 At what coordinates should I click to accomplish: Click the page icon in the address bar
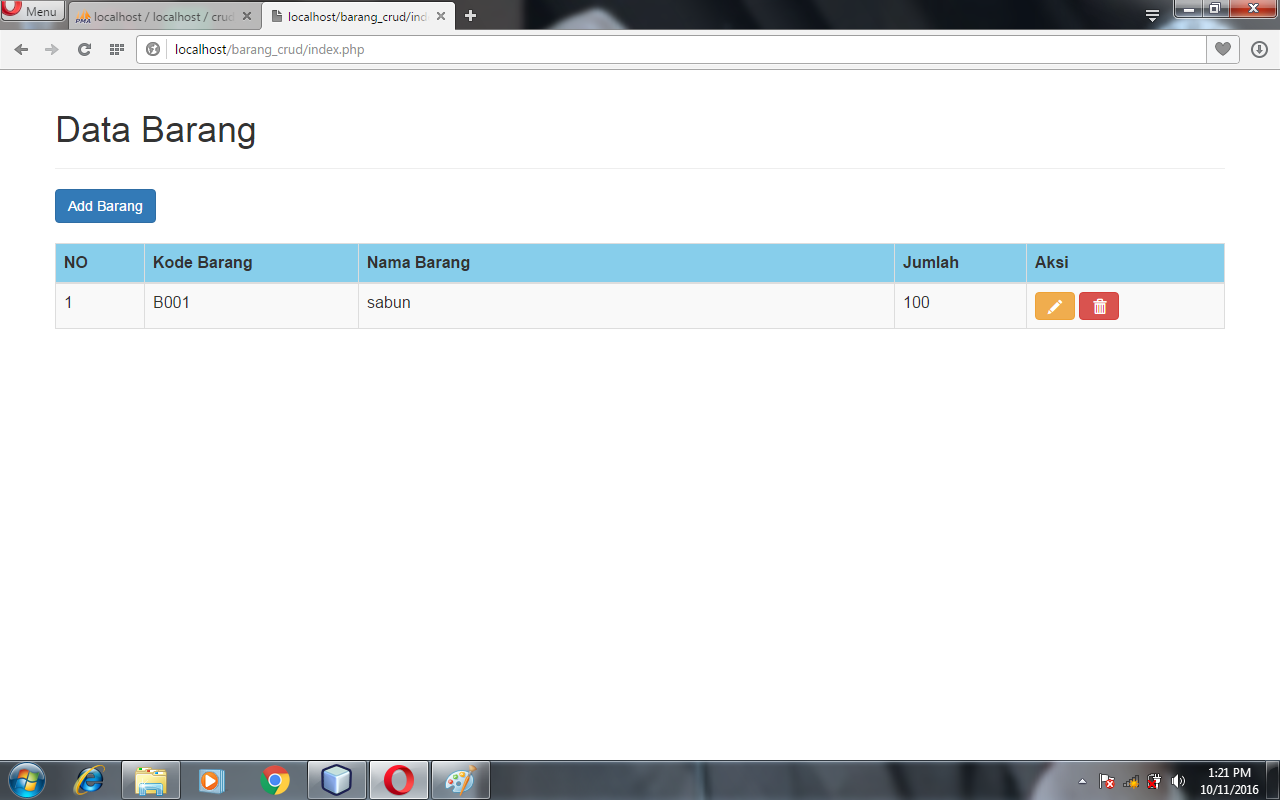(152, 47)
